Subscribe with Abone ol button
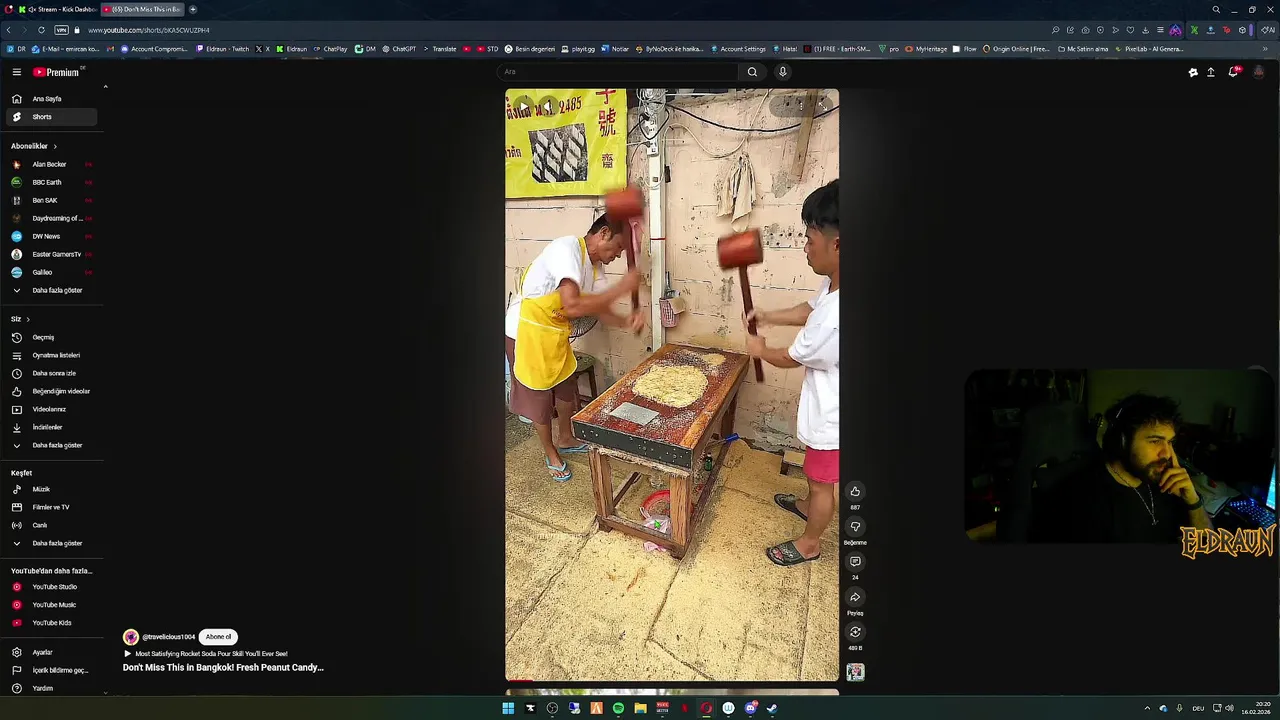Screen dimensions: 1280x720 (x=218, y=637)
